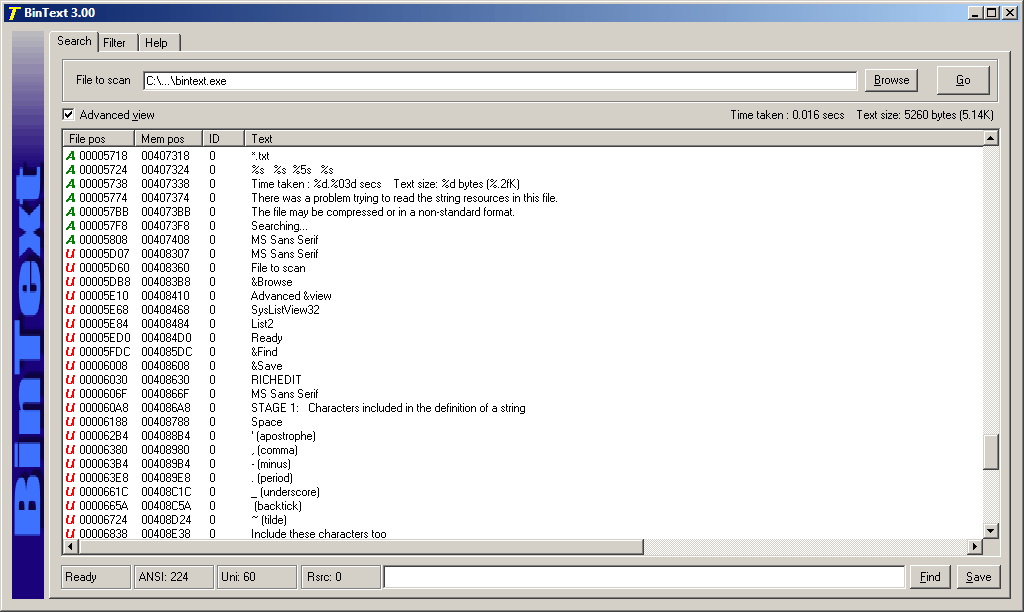This screenshot has height=612, width=1024.
Task: Select the MS Sans Serif row at 00005D07
Action: click(522, 254)
